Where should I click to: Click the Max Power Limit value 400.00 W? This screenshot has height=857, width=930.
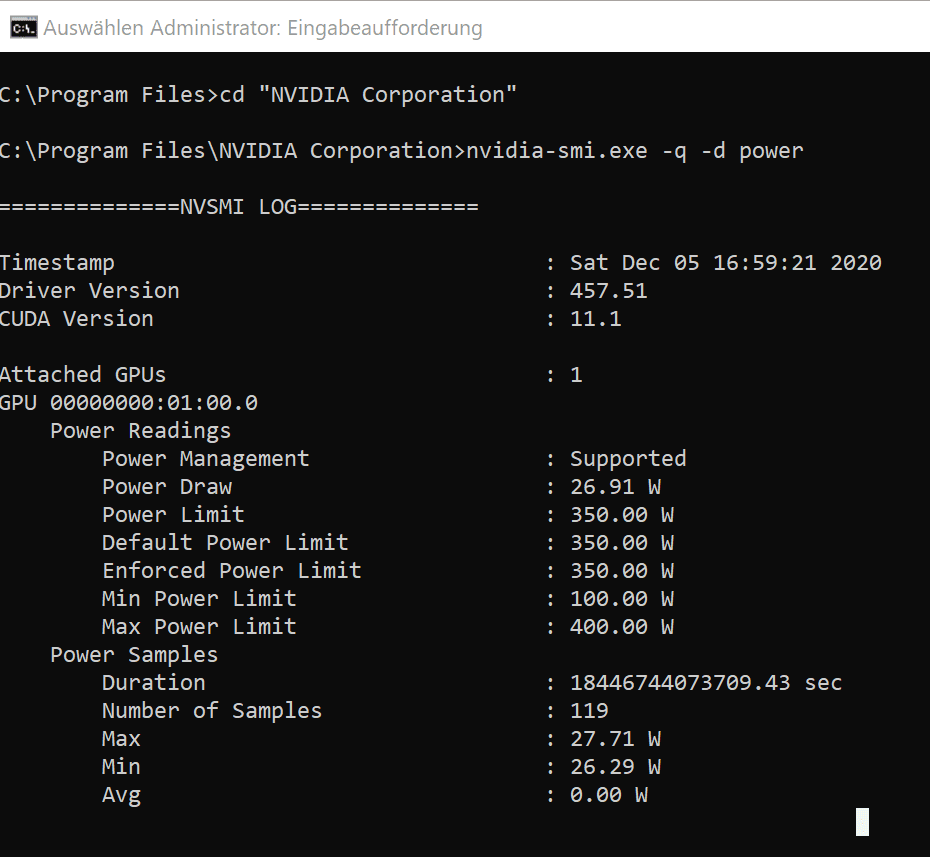pyautogui.click(x=622, y=627)
